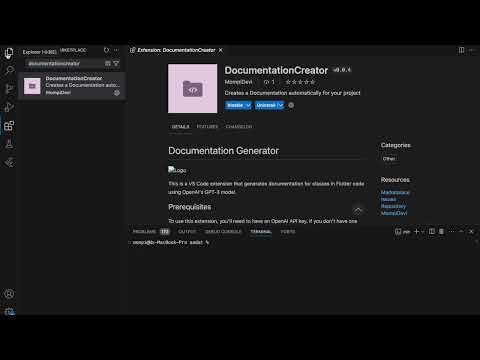The height and width of the screenshot is (360, 480).
Task: Open the extensions sidebar more actions menu
Action: click(116, 50)
